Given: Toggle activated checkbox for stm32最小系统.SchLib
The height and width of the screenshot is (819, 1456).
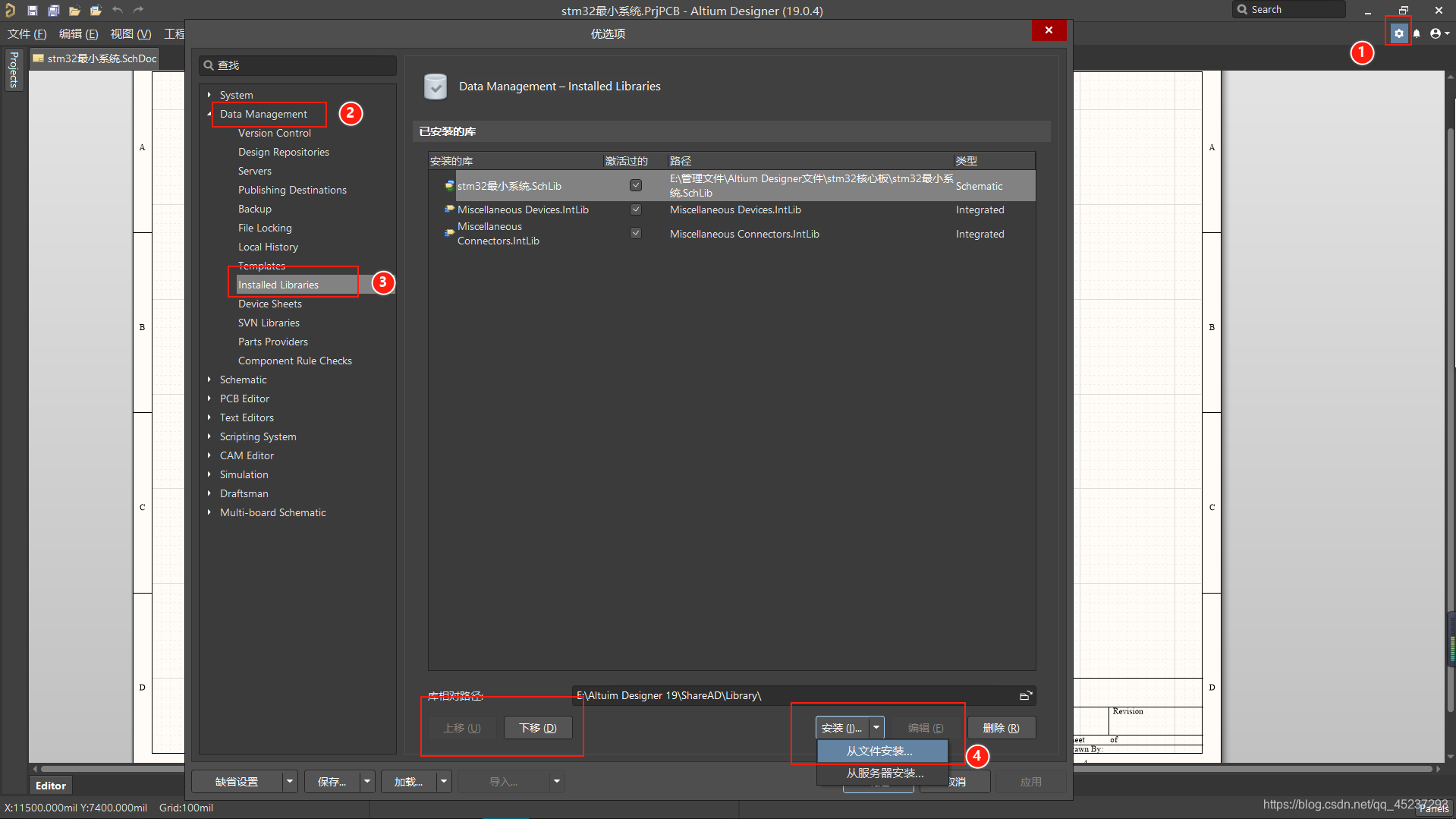Looking at the screenshot, I should 636,185.
